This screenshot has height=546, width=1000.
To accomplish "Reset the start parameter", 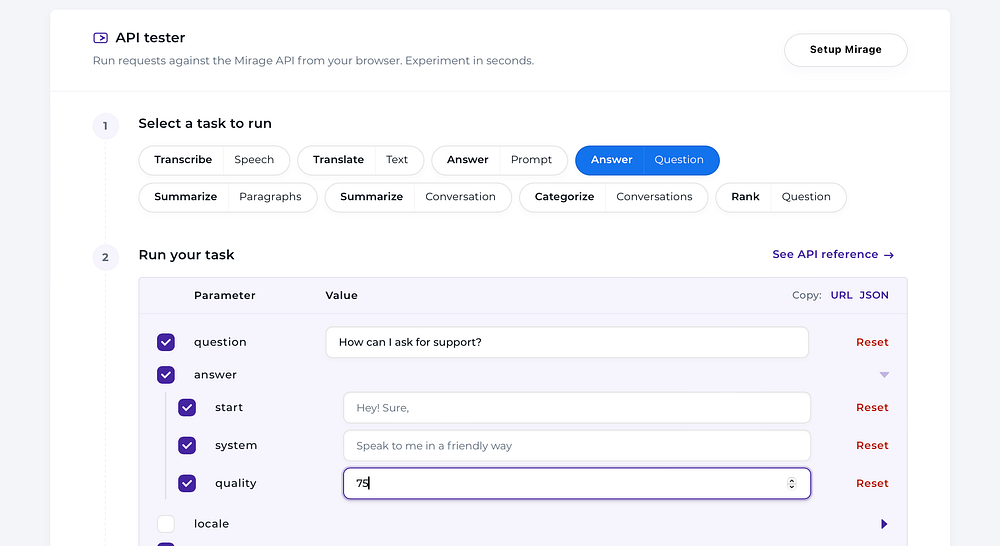I will coord(872,408).
